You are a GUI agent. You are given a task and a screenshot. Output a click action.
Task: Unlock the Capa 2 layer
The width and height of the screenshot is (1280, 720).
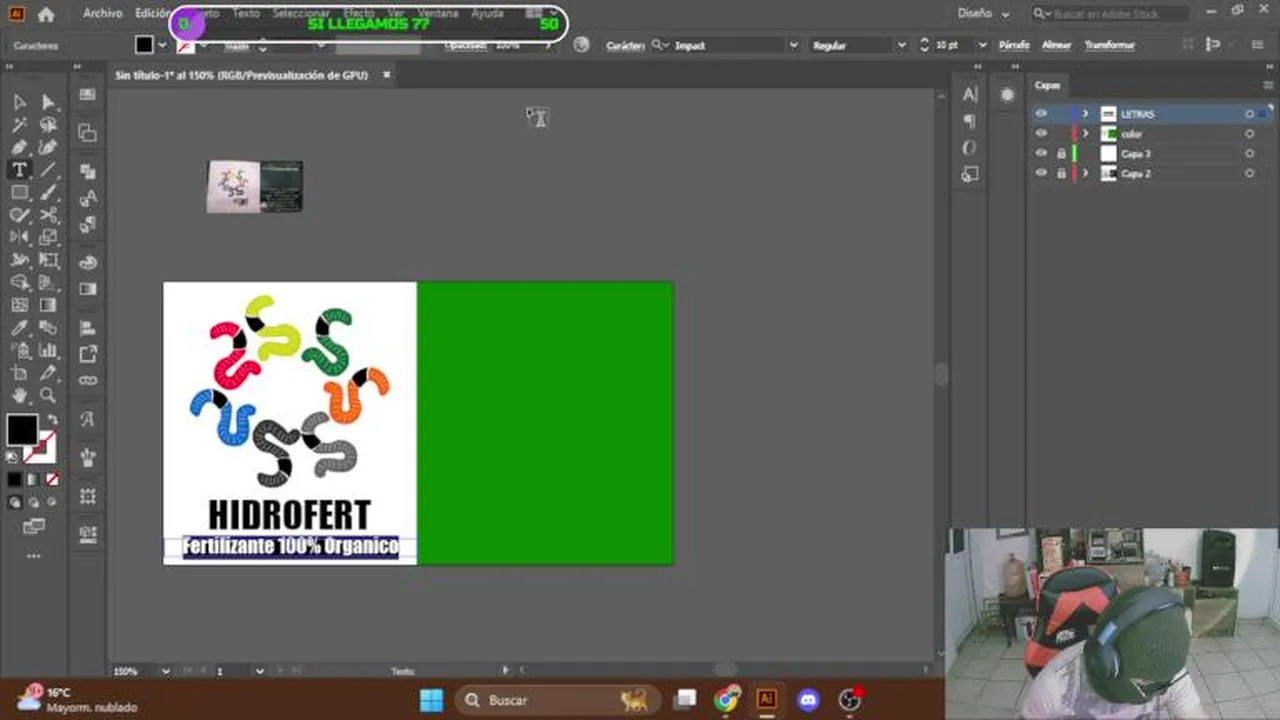[1061, 173]
